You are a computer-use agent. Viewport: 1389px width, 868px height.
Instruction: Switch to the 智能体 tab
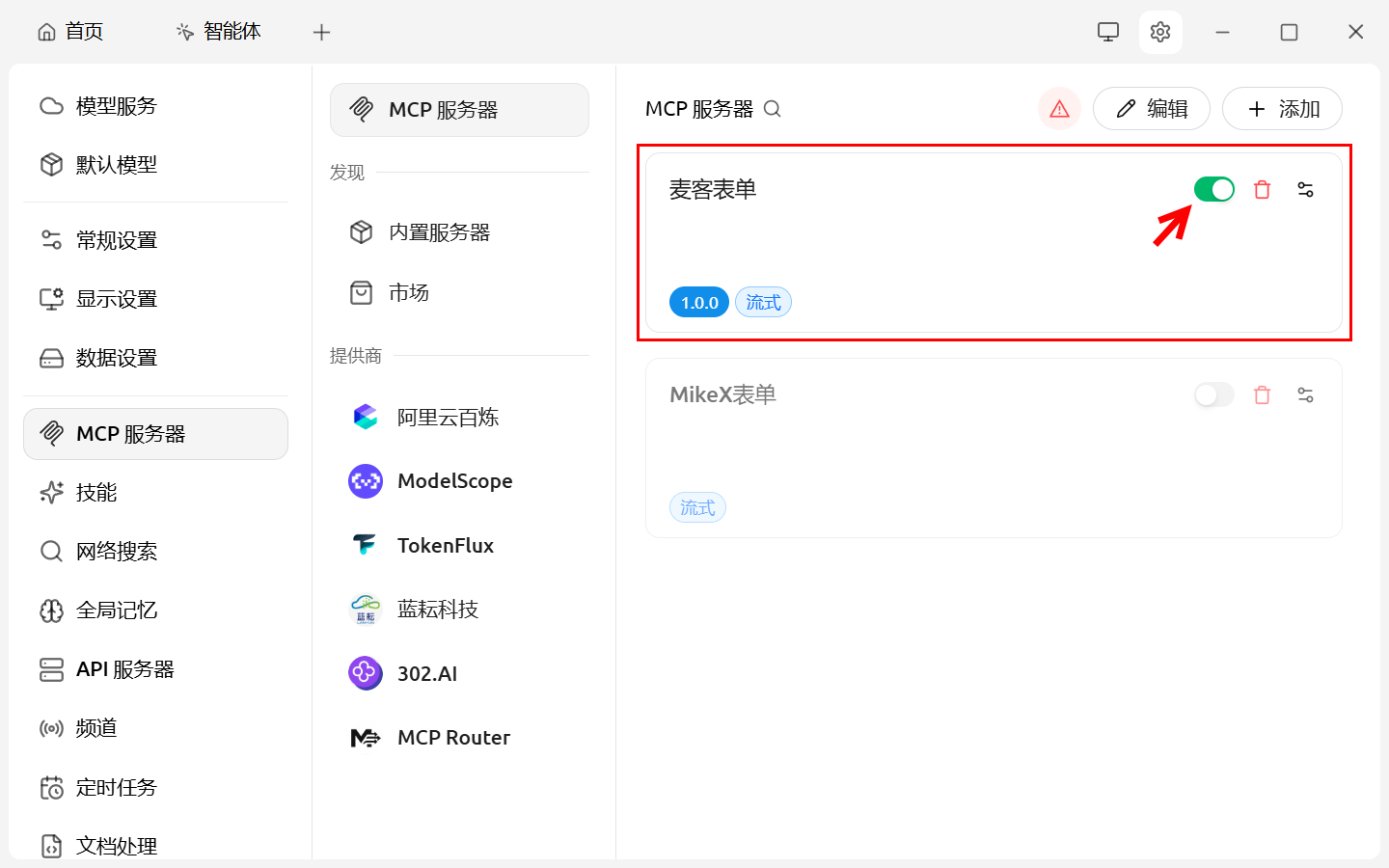[x=219, y=32]
